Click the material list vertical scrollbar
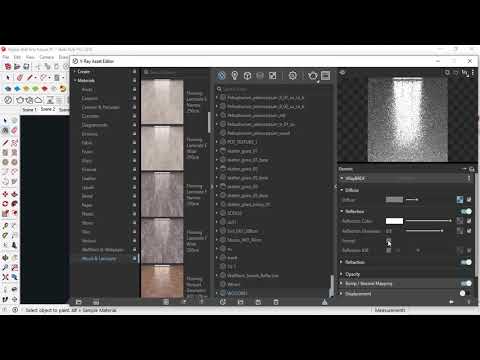The height and width of the screenshot is (360, 480). coord(331,285)
